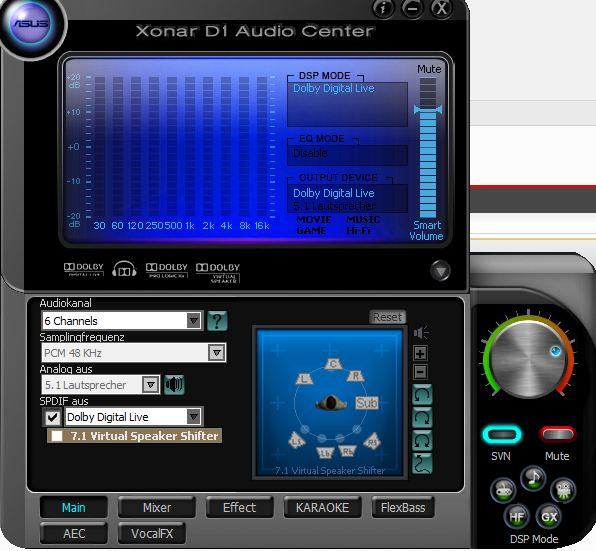Viewport: 596px width, 551px height.
Task: Select the Music DSP mode note icon
Action: (x=533, y=478)
